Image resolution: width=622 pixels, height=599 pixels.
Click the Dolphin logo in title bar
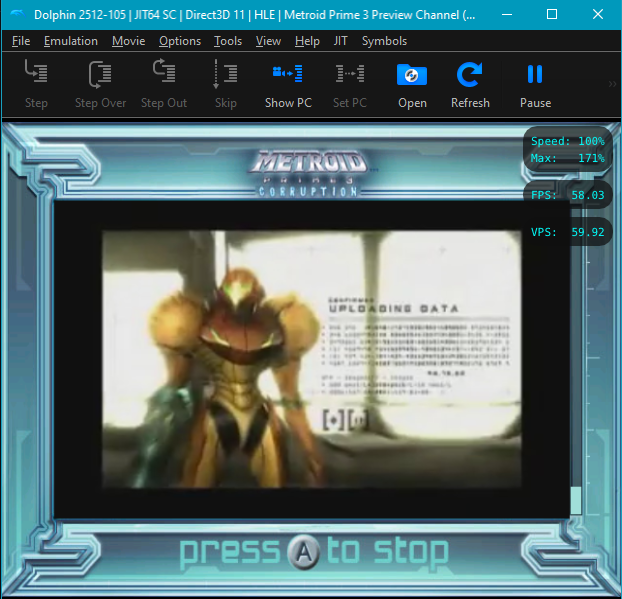pyautogui.click(x=17, y=15)
